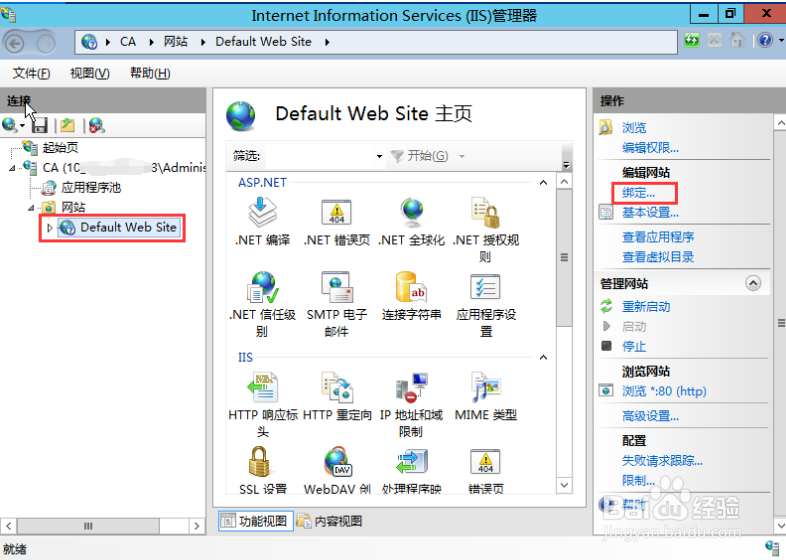Switch to the 内容视图 tab
The height and width of the screenshot is (560, 786).
(330, 521)
